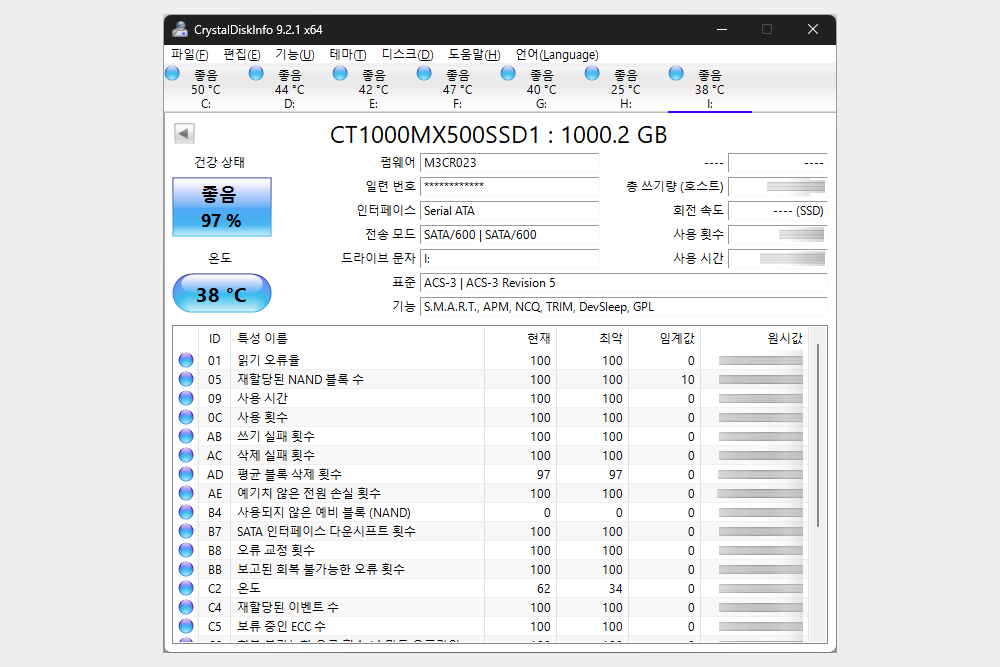Click the 사용되지 않은 예비 블록 (NAND) row name

(324, 512)
